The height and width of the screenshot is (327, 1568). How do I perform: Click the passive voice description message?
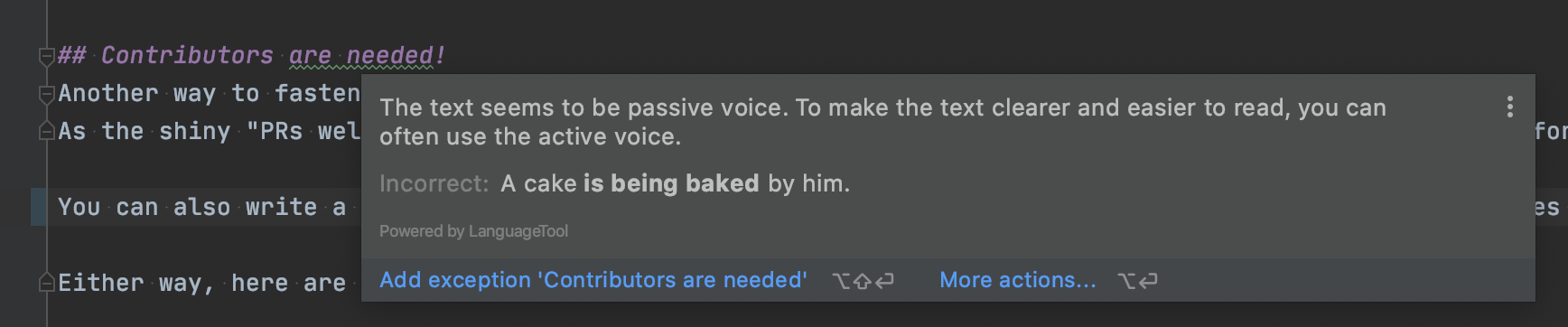tap(882, 122)
